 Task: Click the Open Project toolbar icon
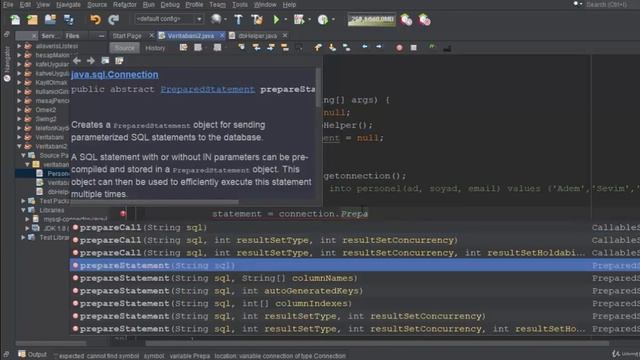50,20
